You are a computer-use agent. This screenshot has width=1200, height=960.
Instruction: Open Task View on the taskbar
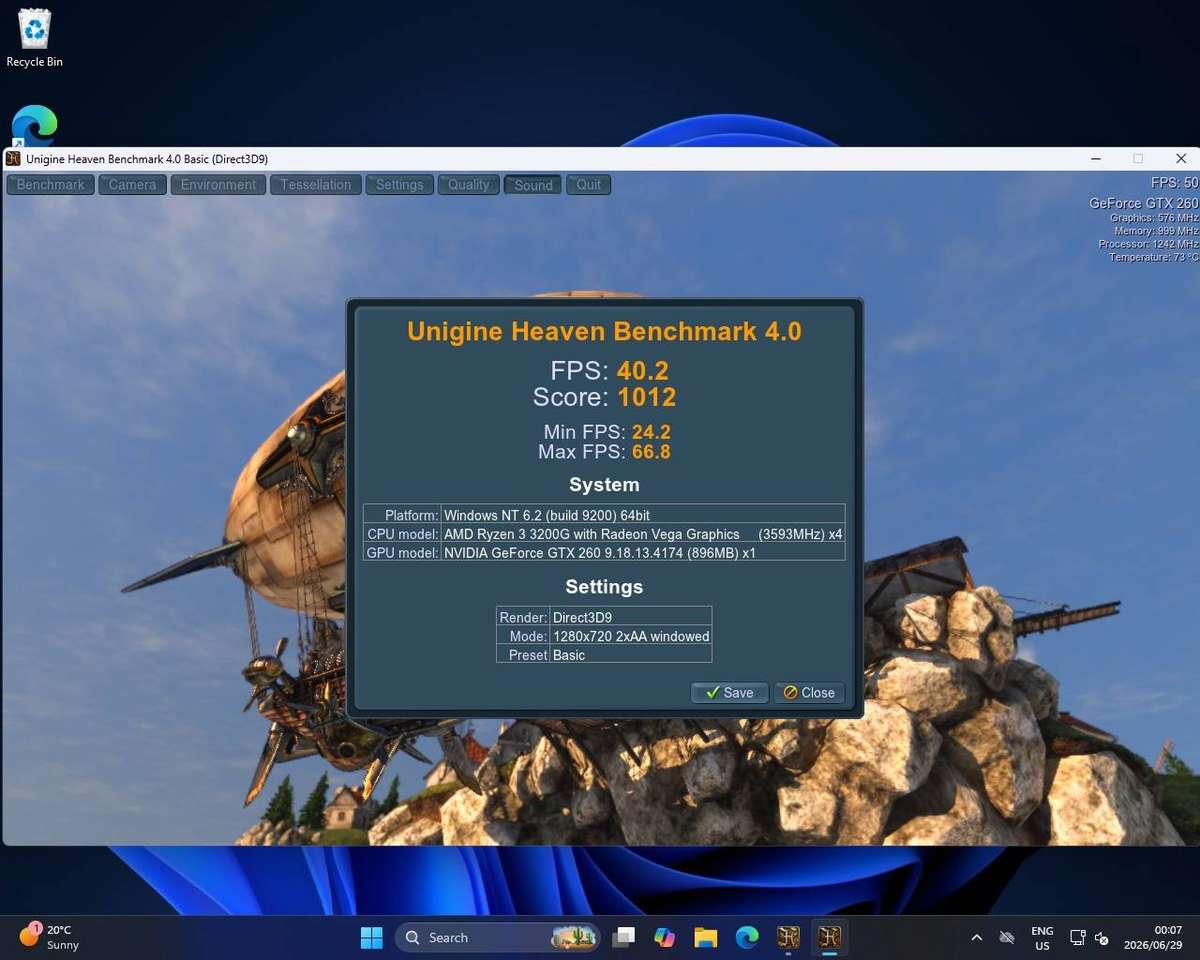click(624, 937)
